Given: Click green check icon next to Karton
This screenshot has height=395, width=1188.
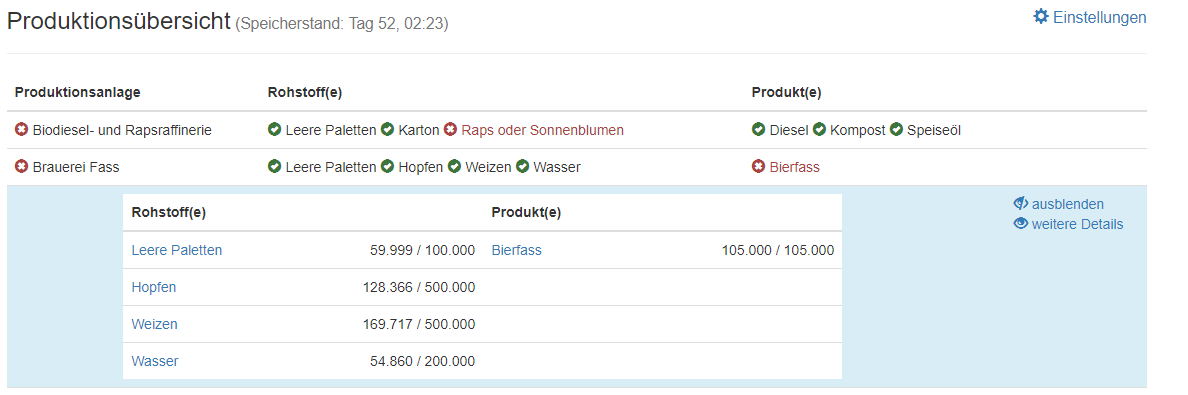Looking at the screenshot, I should (x=387, y=130).
